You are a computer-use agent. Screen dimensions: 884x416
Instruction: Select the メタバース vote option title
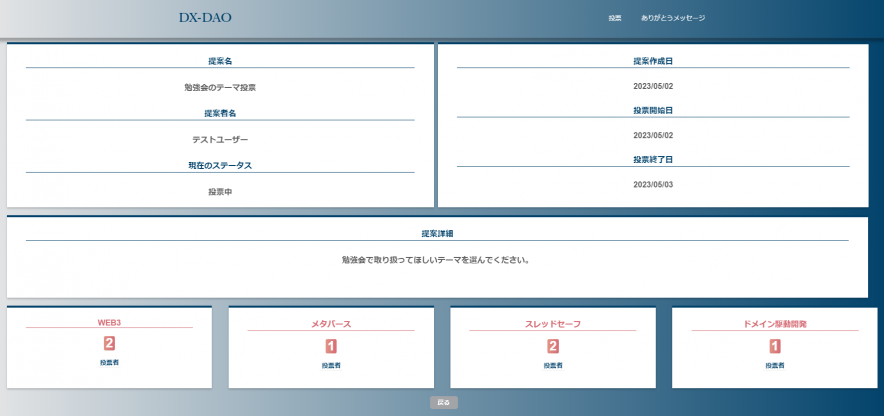click(331, 324)
